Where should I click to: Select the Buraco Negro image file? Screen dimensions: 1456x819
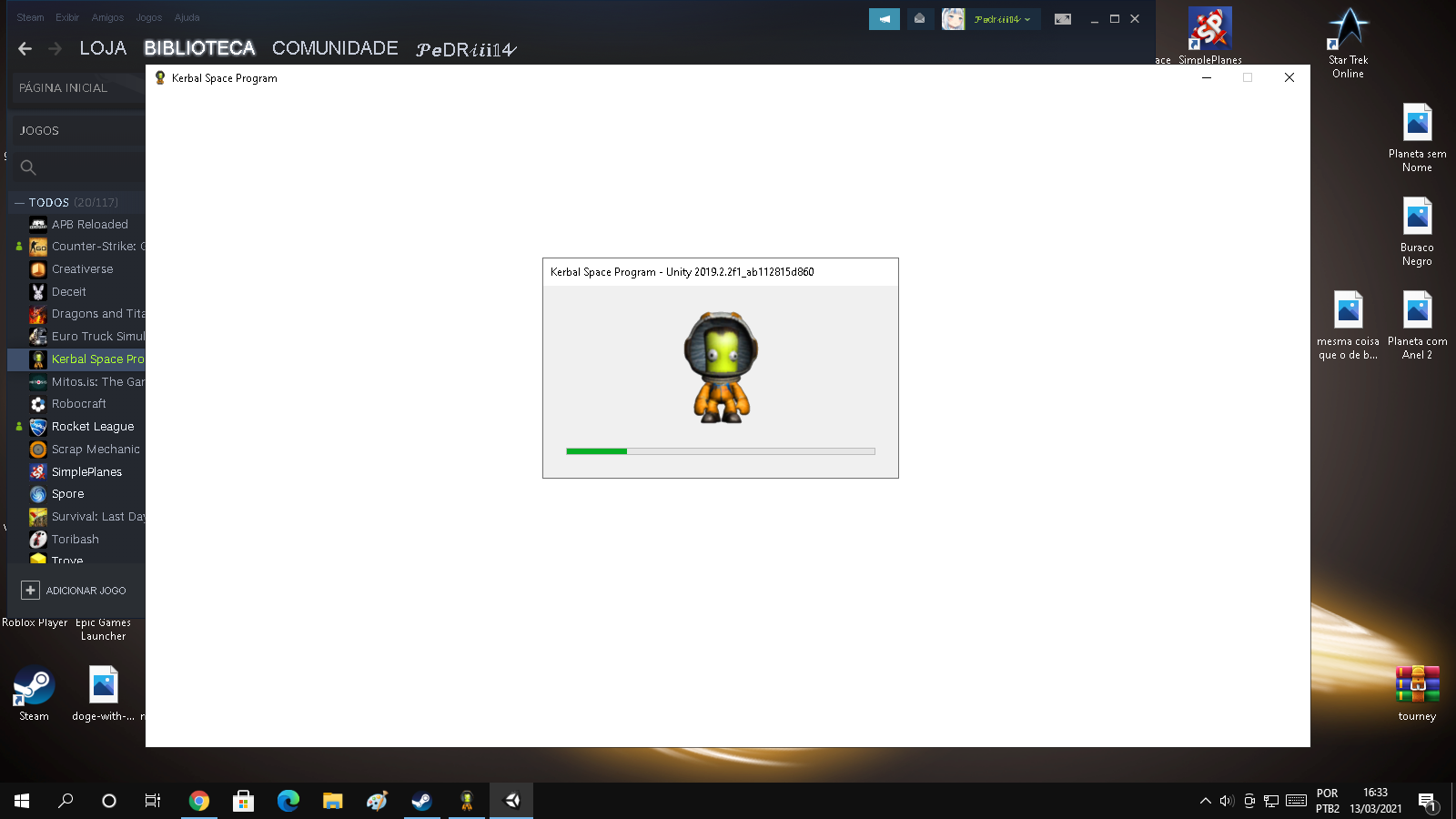[1417, 232]
